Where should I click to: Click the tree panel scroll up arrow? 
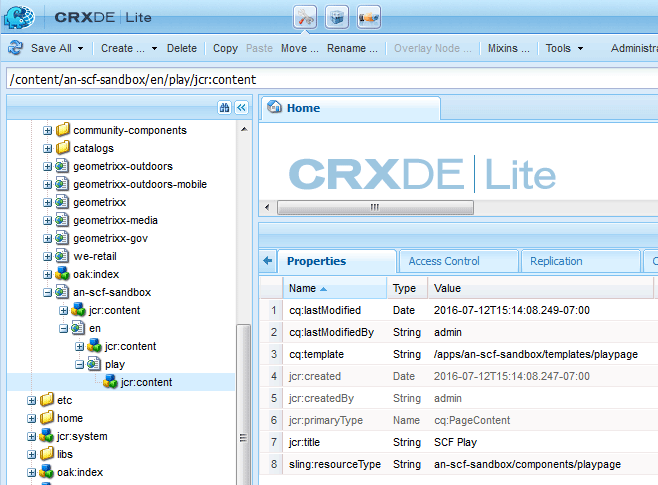[x=244, y=129]
